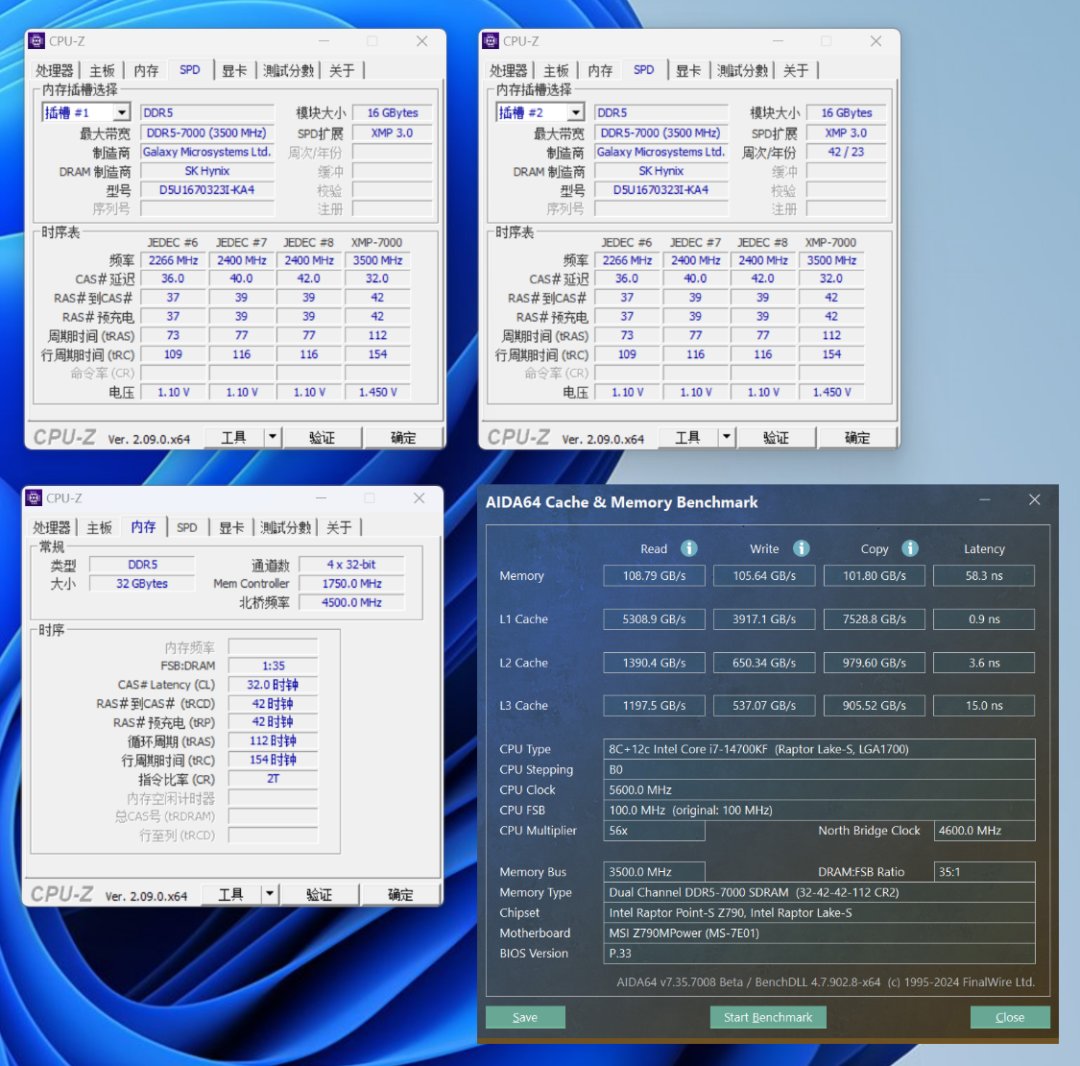The image size is (1080, 1066).
Task: Show info for AIDA64 Read column
Action: pos(689,548)
